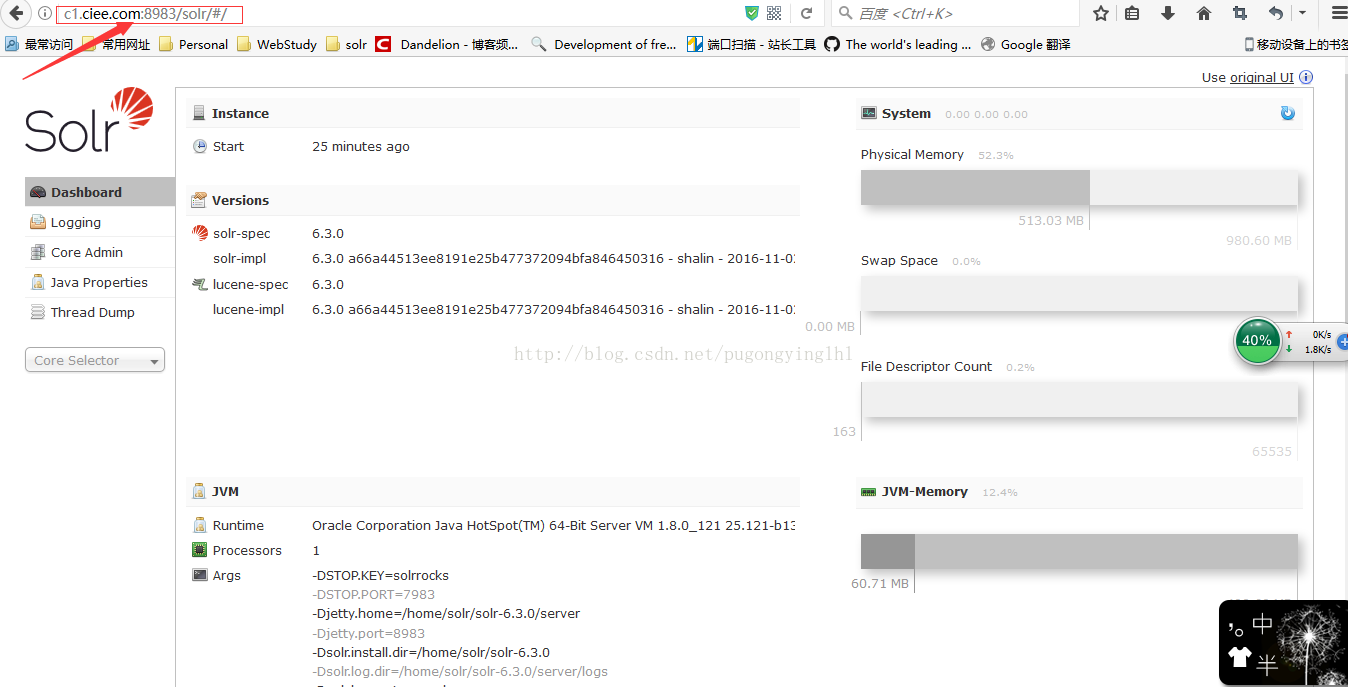Click the -DSTOP.KEY=solrrocks argument
This screenshot has height=687, width=1348.
381,575
